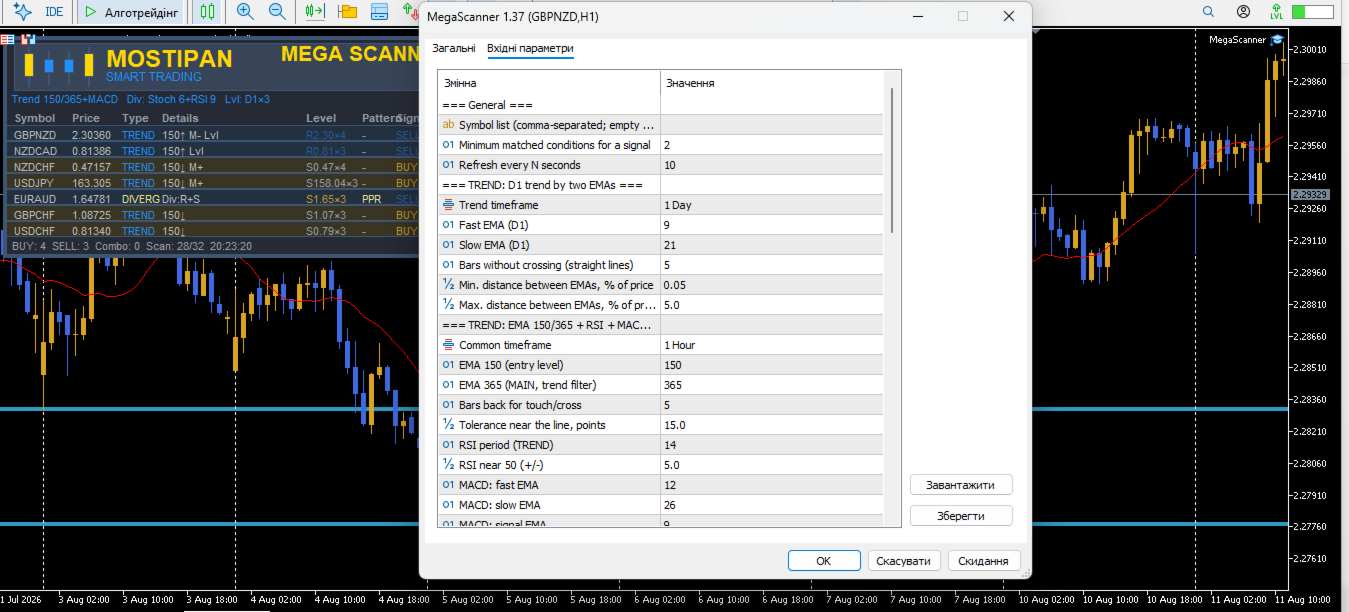Click the parameters list vertical scrollbar
1349x612 pixels.
891,160
